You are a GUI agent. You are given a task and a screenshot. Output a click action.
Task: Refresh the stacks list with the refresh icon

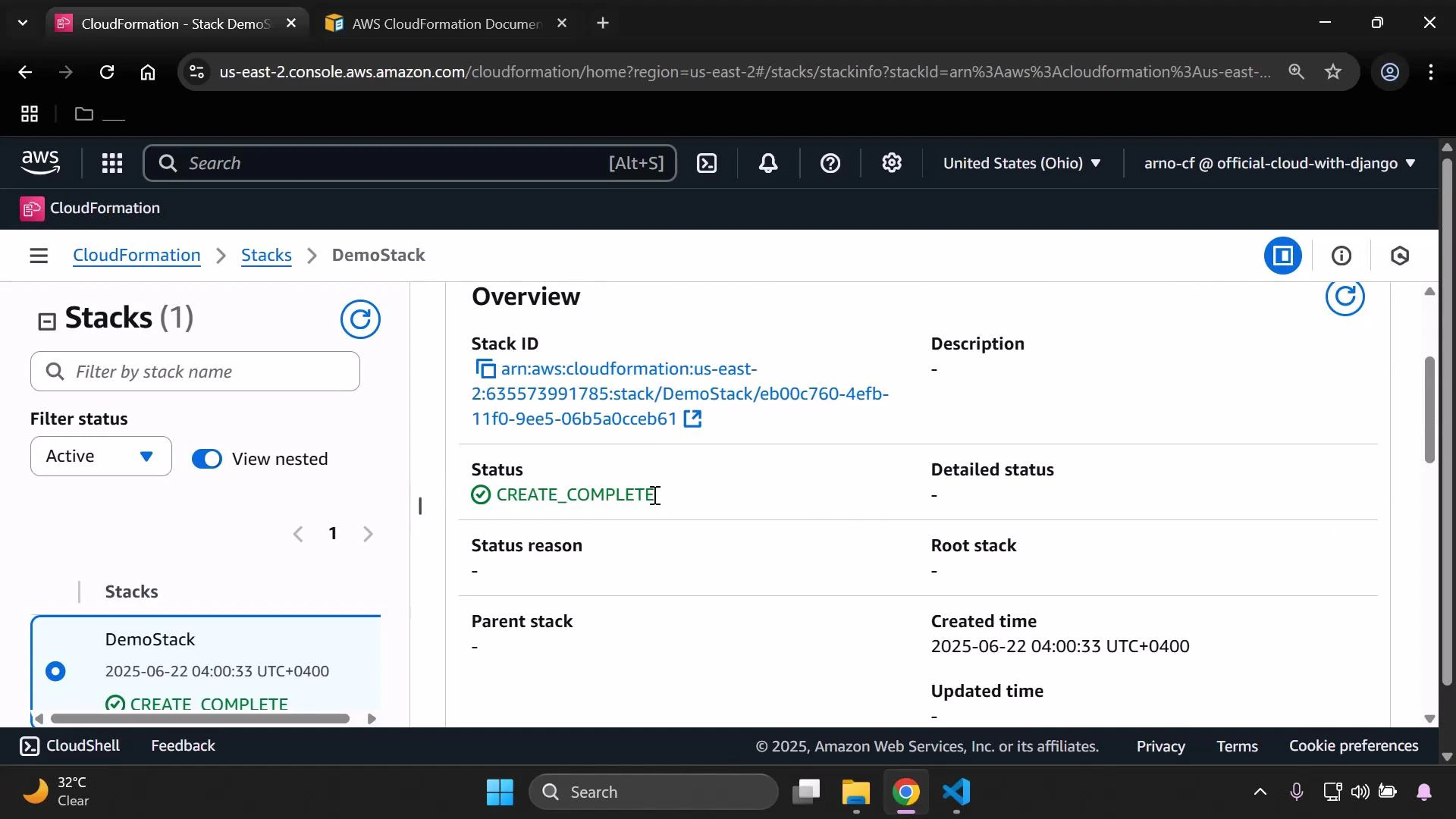(x=361, y=319)
